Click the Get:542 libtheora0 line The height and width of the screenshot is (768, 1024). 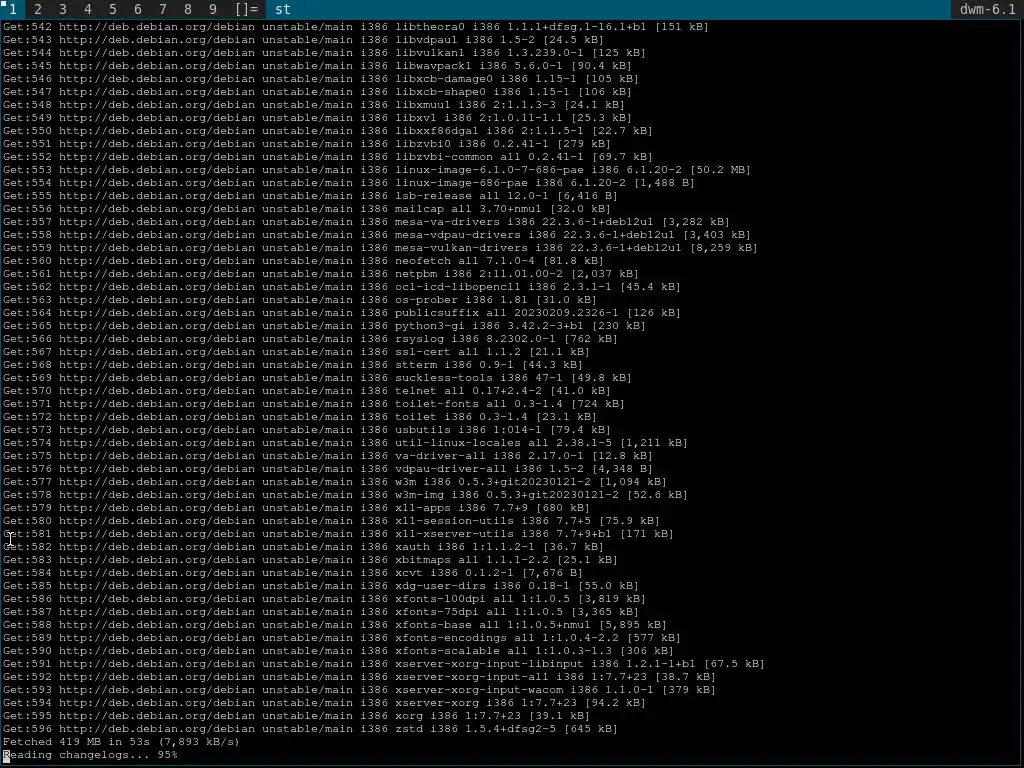355,27
